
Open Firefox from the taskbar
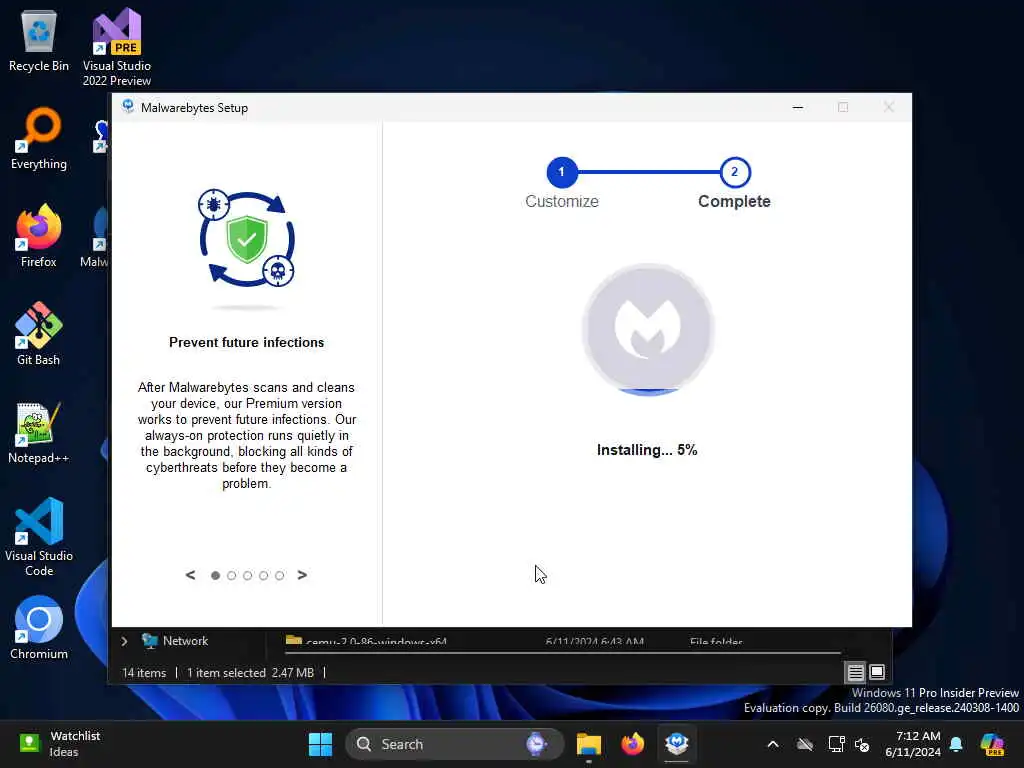point(632,744)
